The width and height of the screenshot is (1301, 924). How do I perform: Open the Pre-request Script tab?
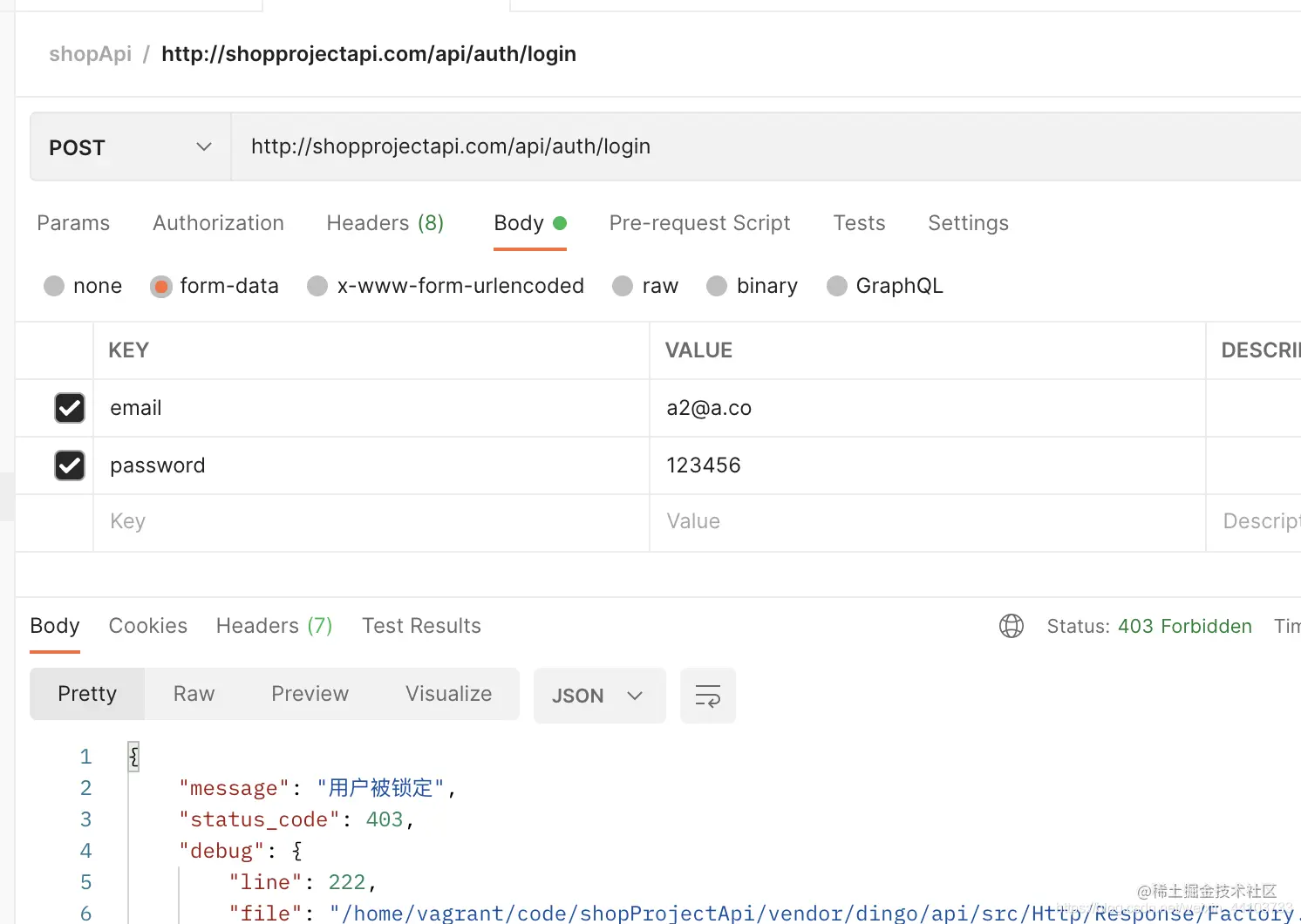tap(699, 223)
